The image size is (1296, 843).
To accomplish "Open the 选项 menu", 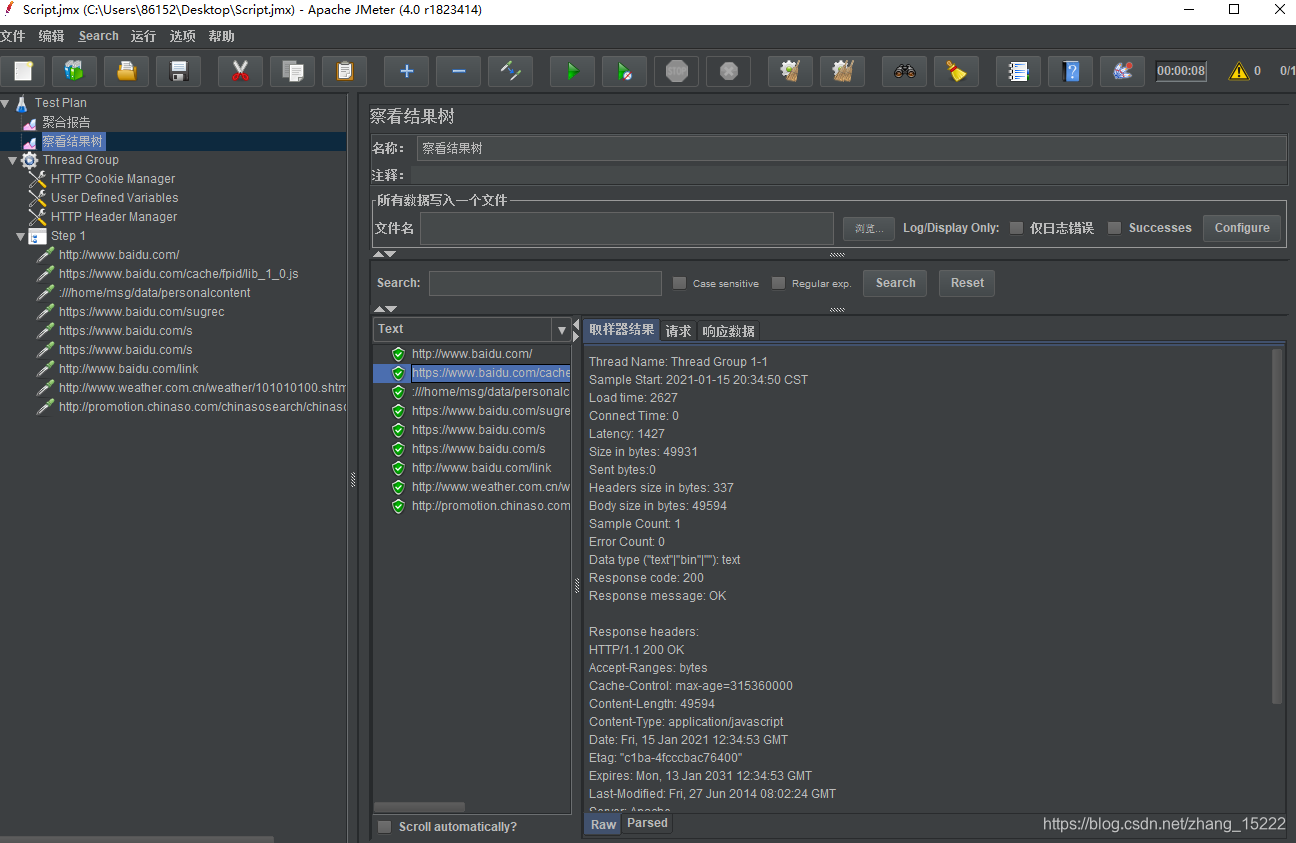I will pos(183,36).
